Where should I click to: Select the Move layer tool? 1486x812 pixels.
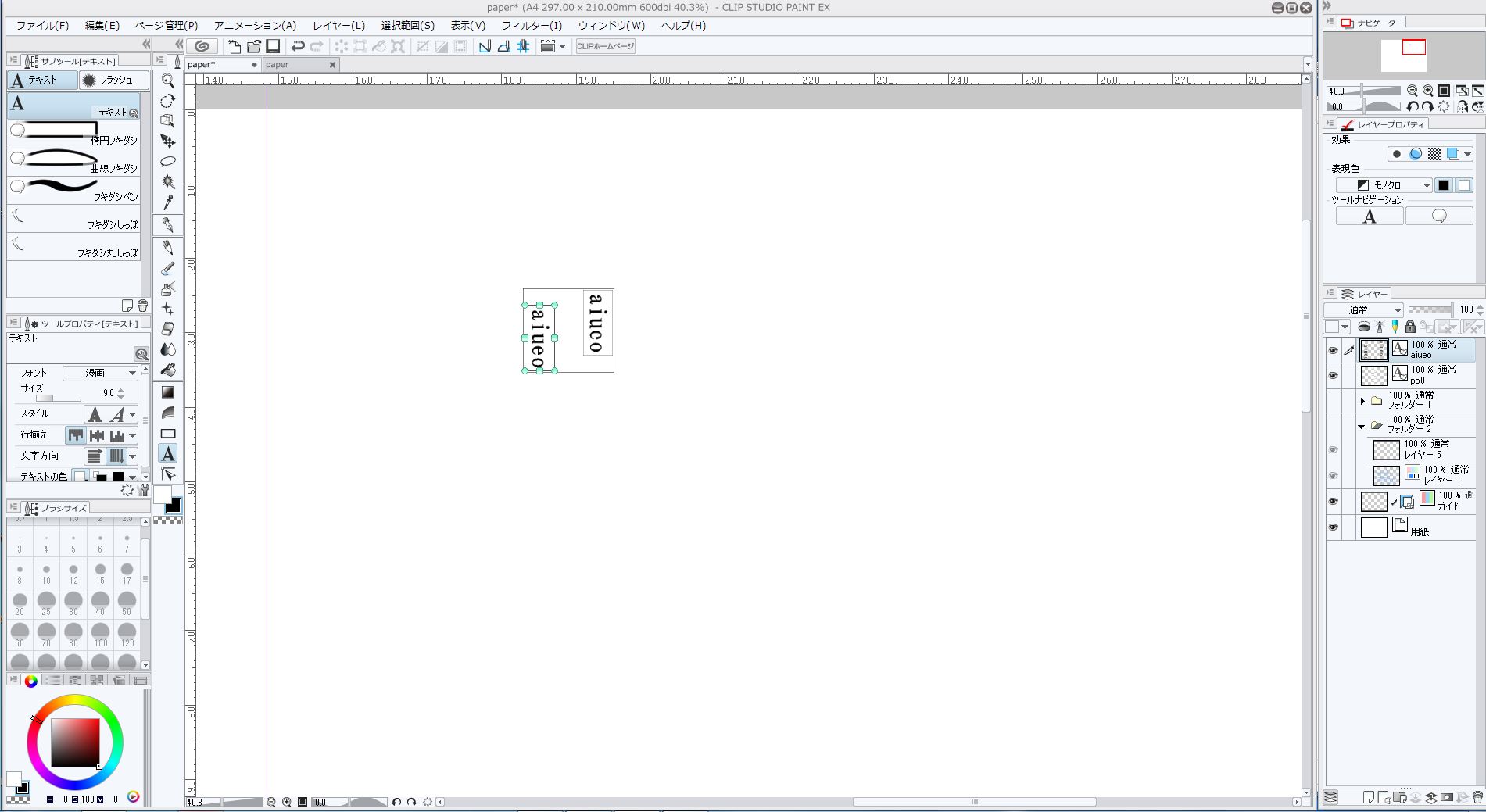pyautogui.click(x=167, y=141)
